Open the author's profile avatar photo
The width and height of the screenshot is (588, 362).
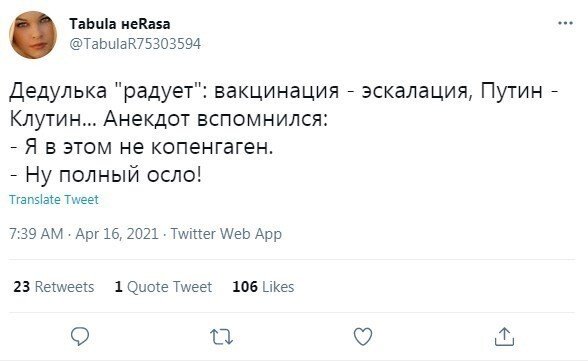(33, 35)
